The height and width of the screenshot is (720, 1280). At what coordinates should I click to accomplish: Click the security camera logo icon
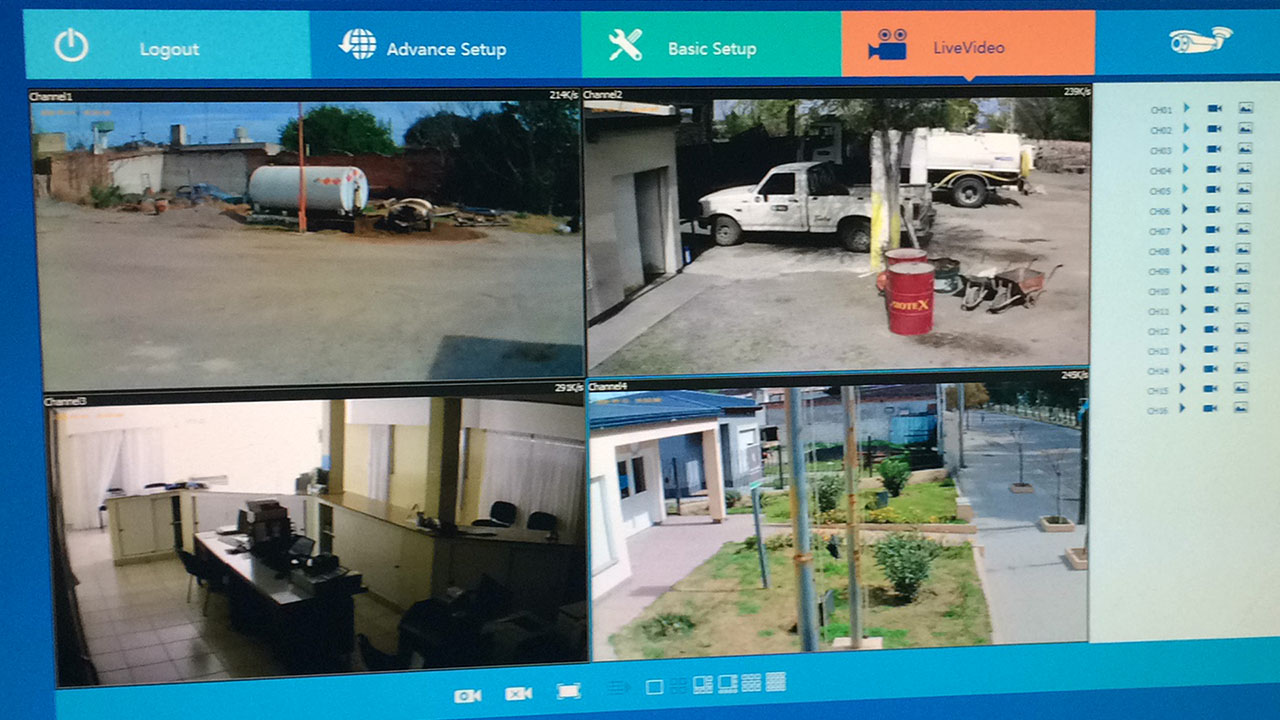coord(1200,40)
